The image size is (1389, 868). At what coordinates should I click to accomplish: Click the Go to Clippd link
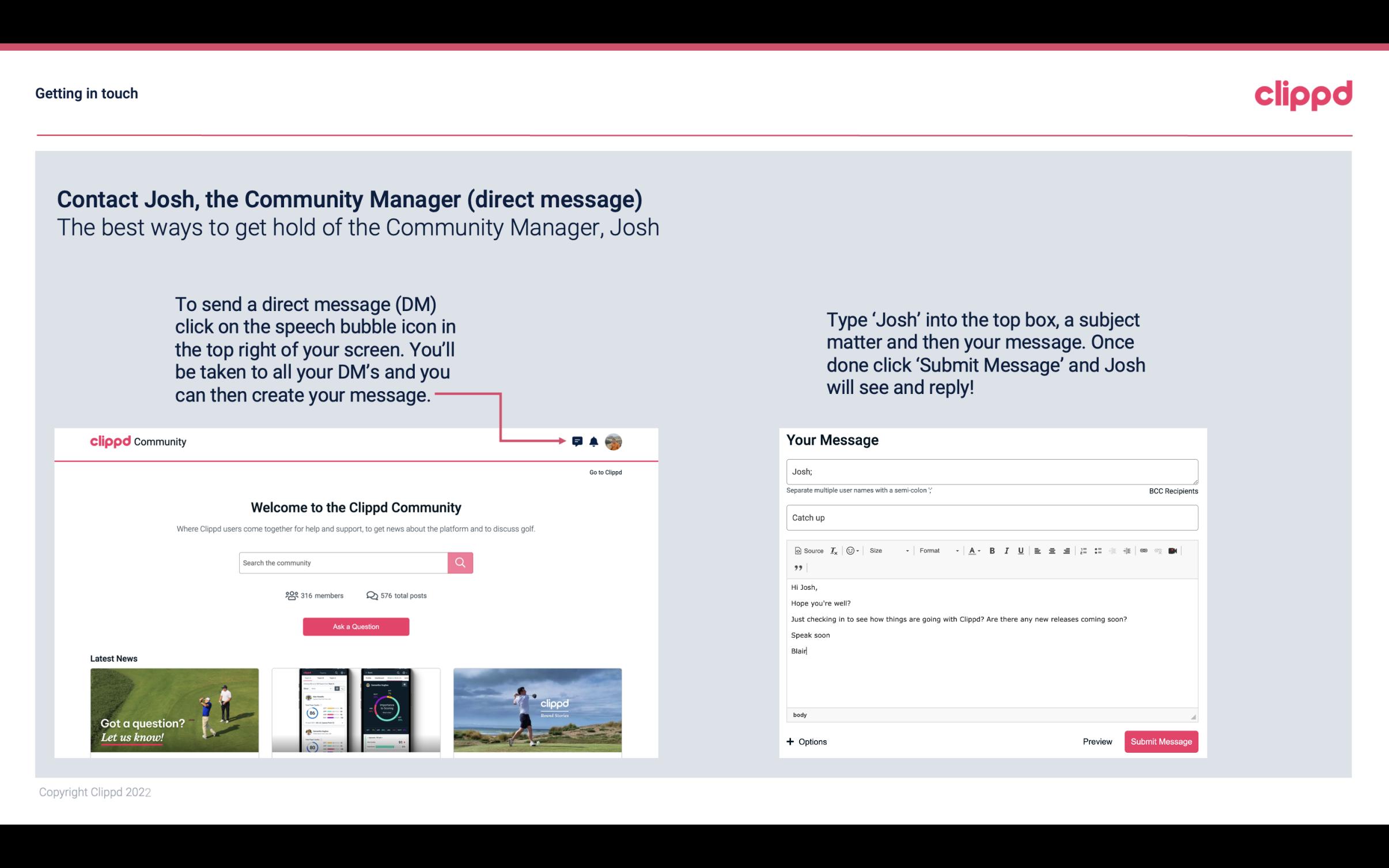tap(604, 472)
